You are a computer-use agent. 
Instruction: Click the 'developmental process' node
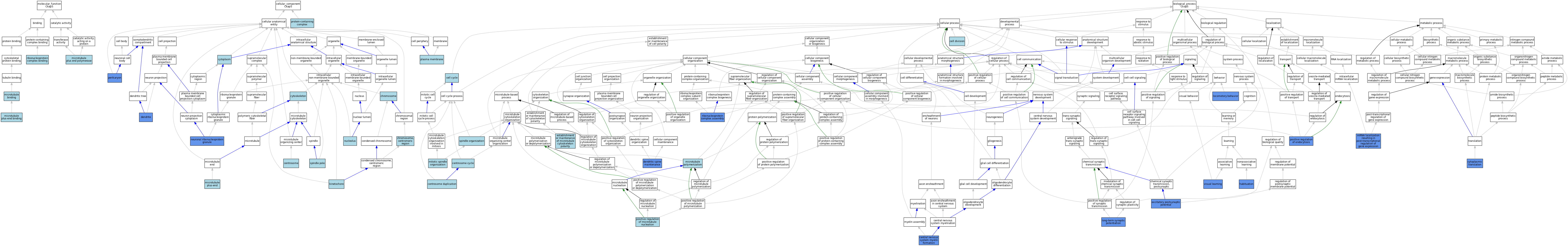(1009, 23)
